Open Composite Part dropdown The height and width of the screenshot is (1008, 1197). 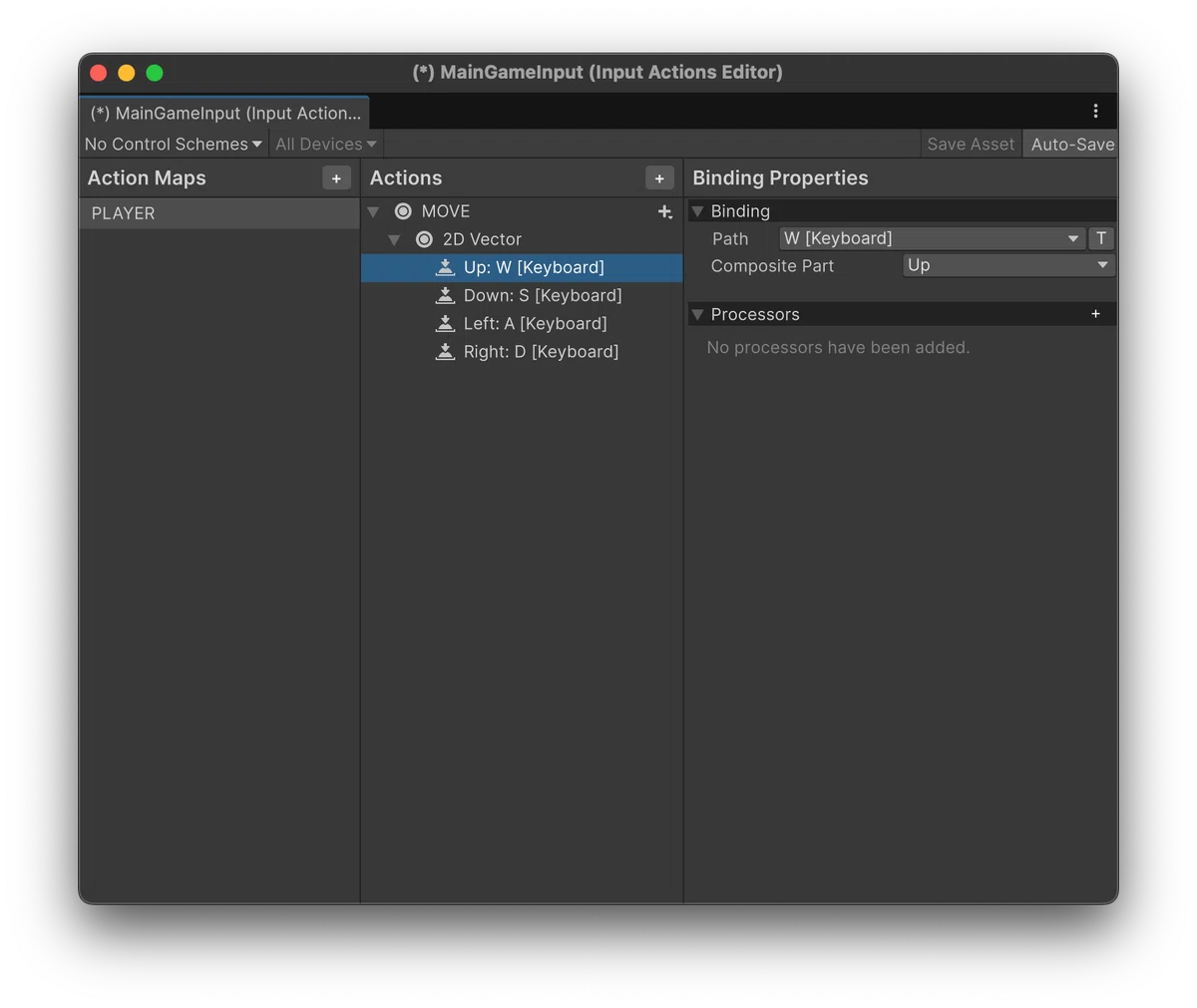coord(1008,265)
